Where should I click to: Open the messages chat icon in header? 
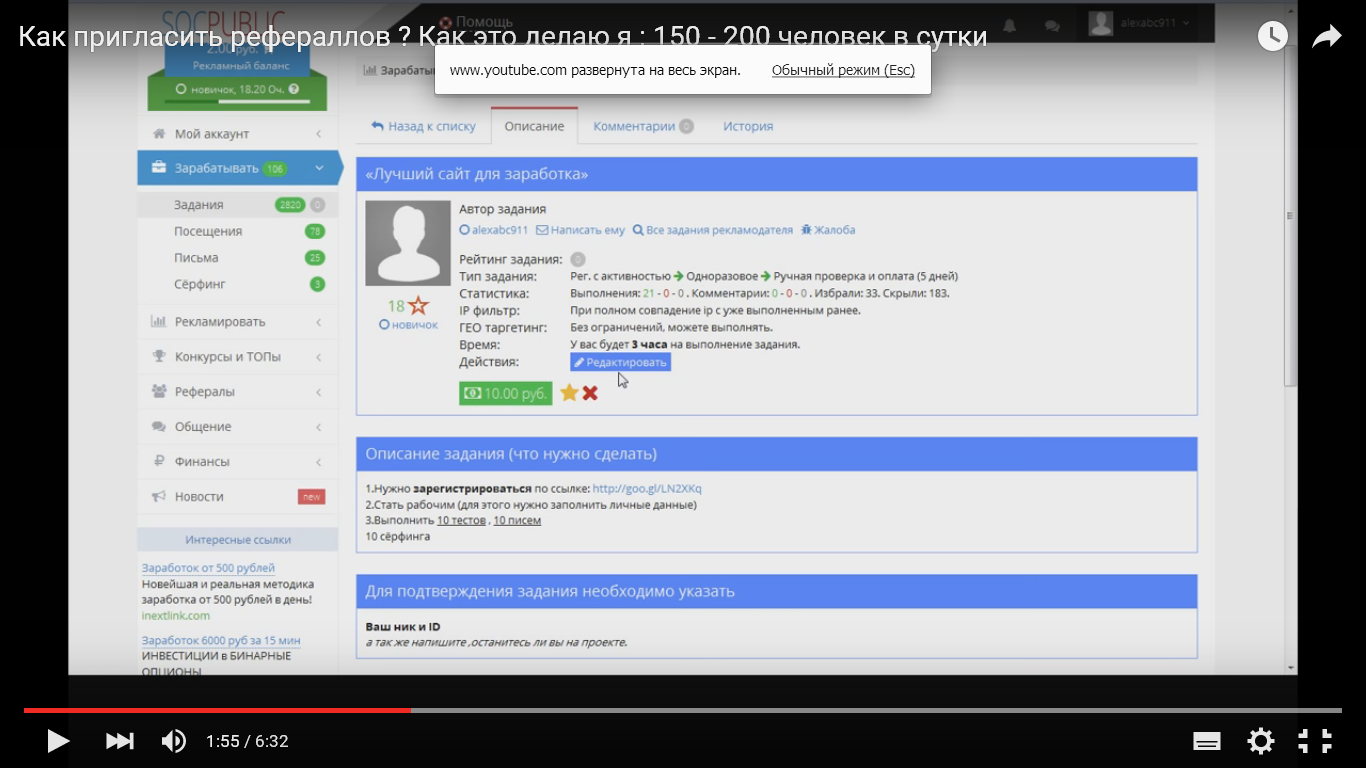pos(1052,25)
